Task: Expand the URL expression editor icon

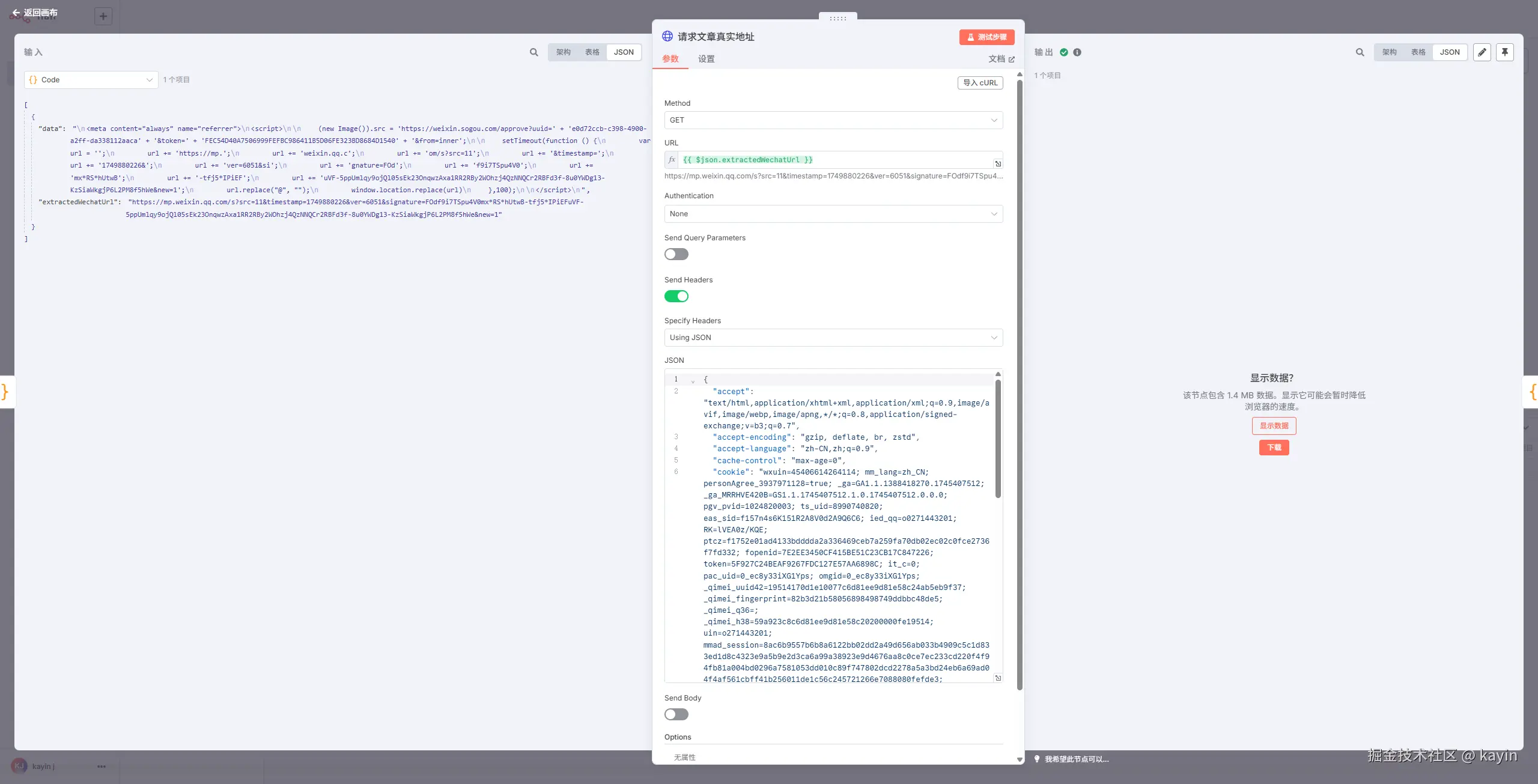Action: click(998, 163)
